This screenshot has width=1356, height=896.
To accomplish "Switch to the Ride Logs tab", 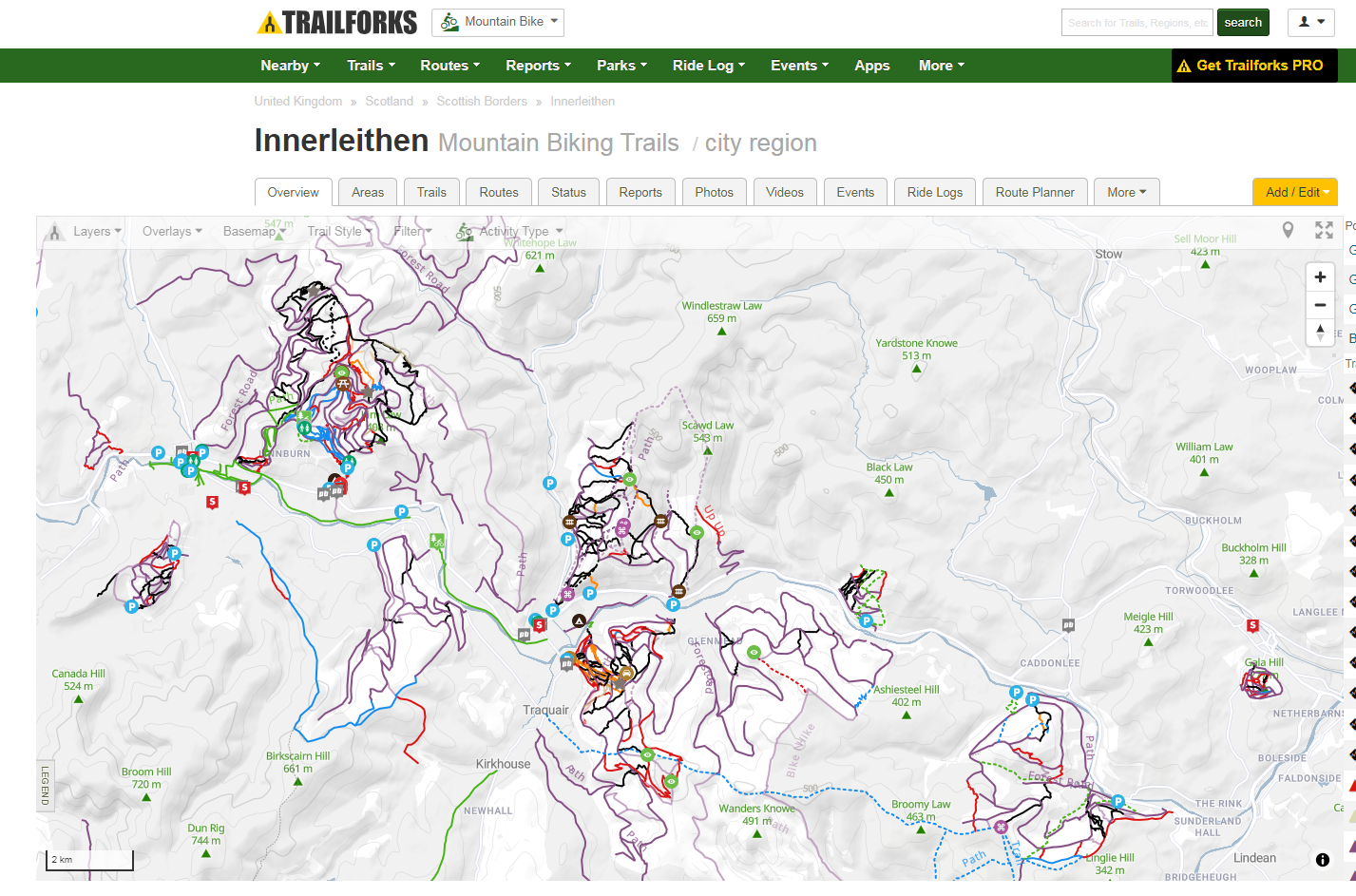I will click(935, 192).
